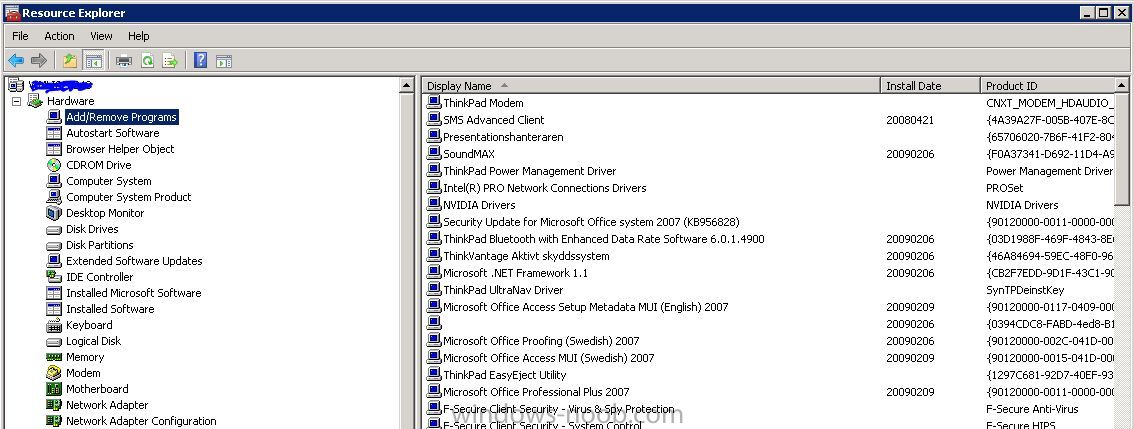Select Computer System Product node
The width and height of the screenshot is (1134, 429).
(129, 197)
